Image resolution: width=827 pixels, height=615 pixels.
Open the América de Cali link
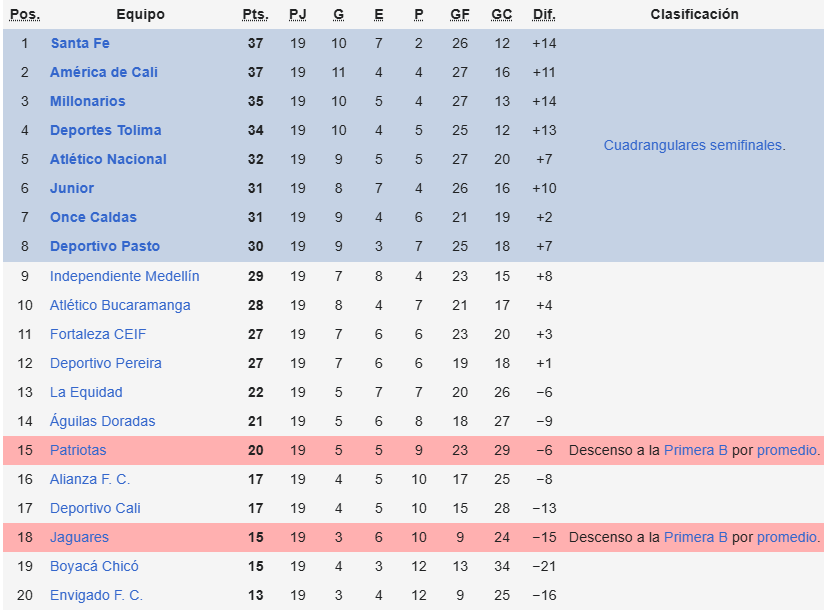pyautogui.click(x=104, y=72)
